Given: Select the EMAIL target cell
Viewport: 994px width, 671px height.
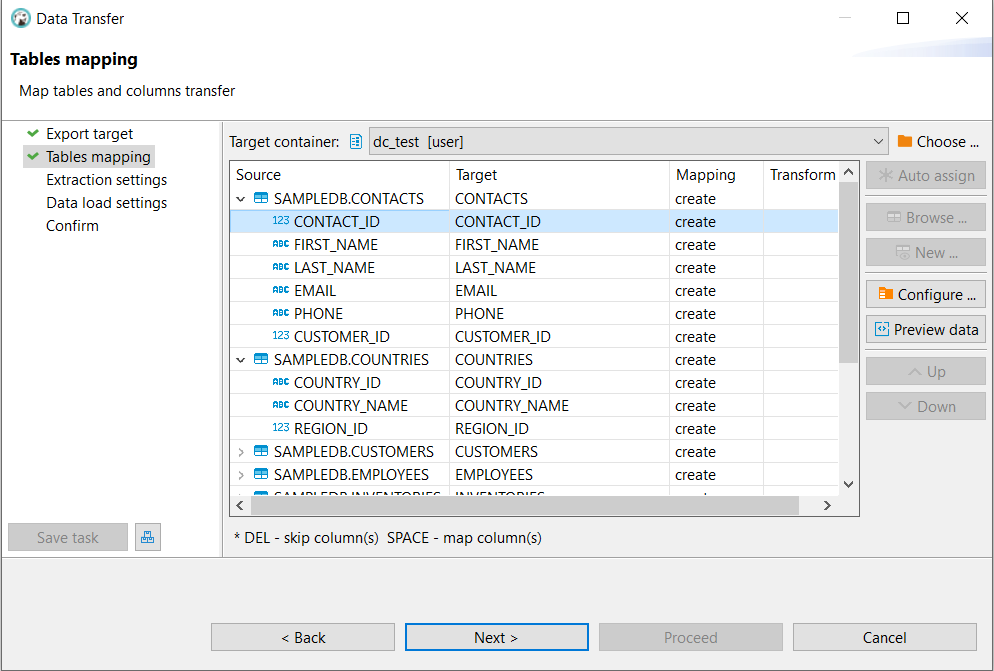Looking at the screenshot, I should [559, 290].
